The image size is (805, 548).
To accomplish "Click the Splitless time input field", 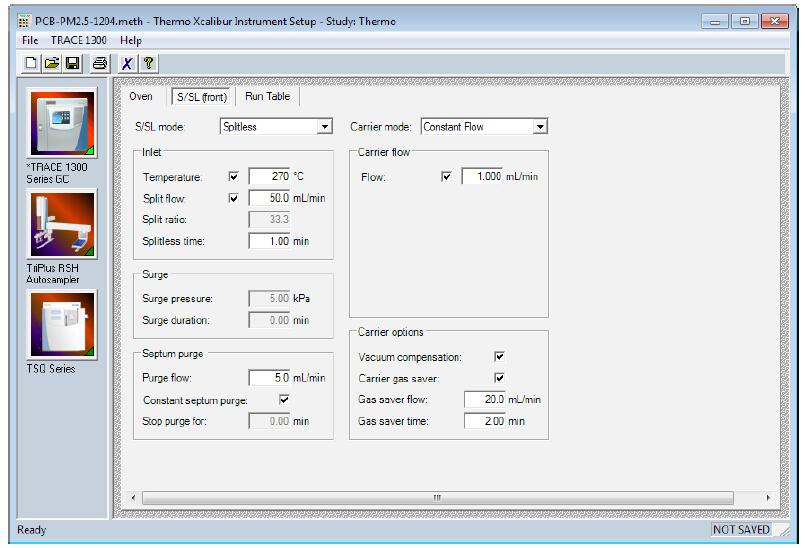I will point(268,241).
